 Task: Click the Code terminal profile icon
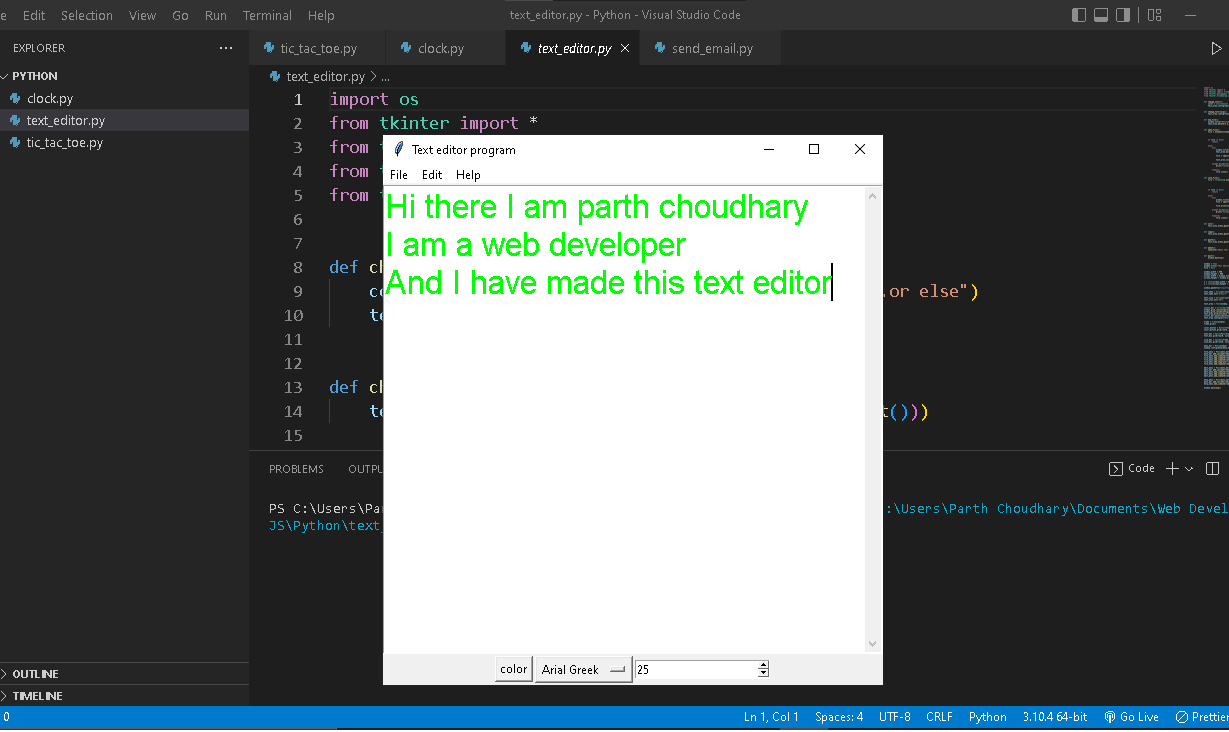tap(1116, 468)
